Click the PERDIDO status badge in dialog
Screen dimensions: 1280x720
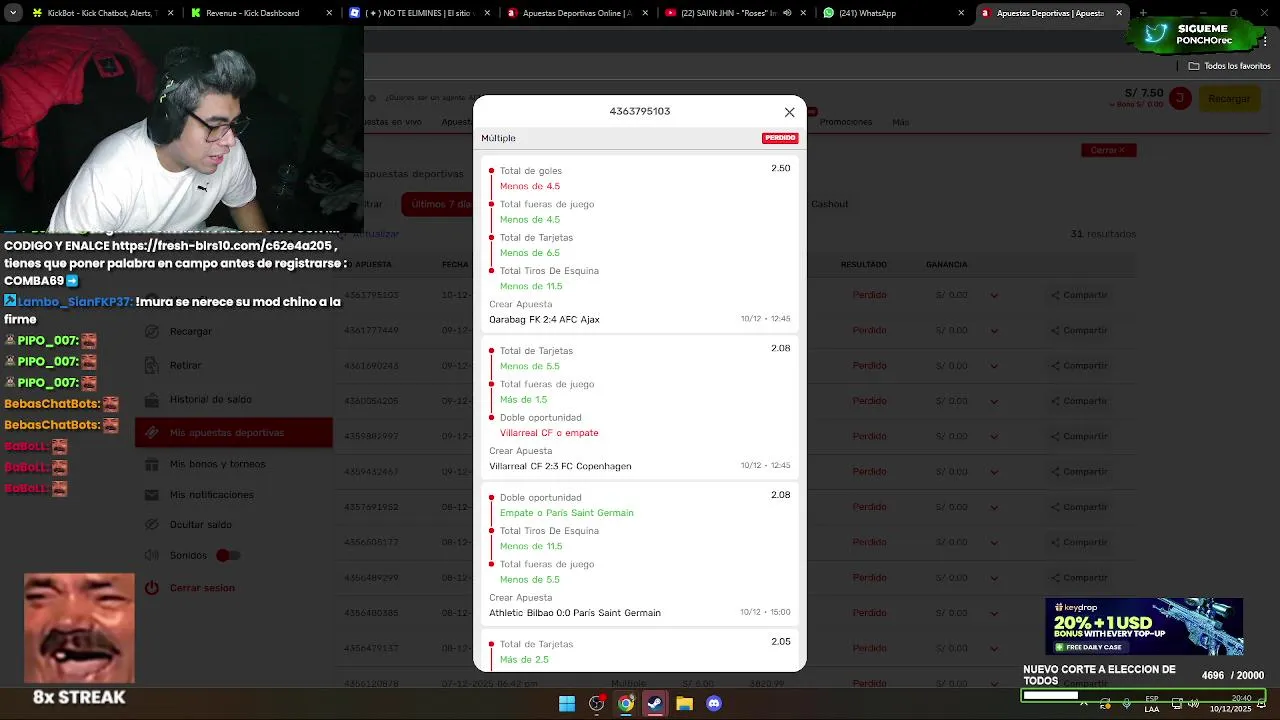click(780, 138)
